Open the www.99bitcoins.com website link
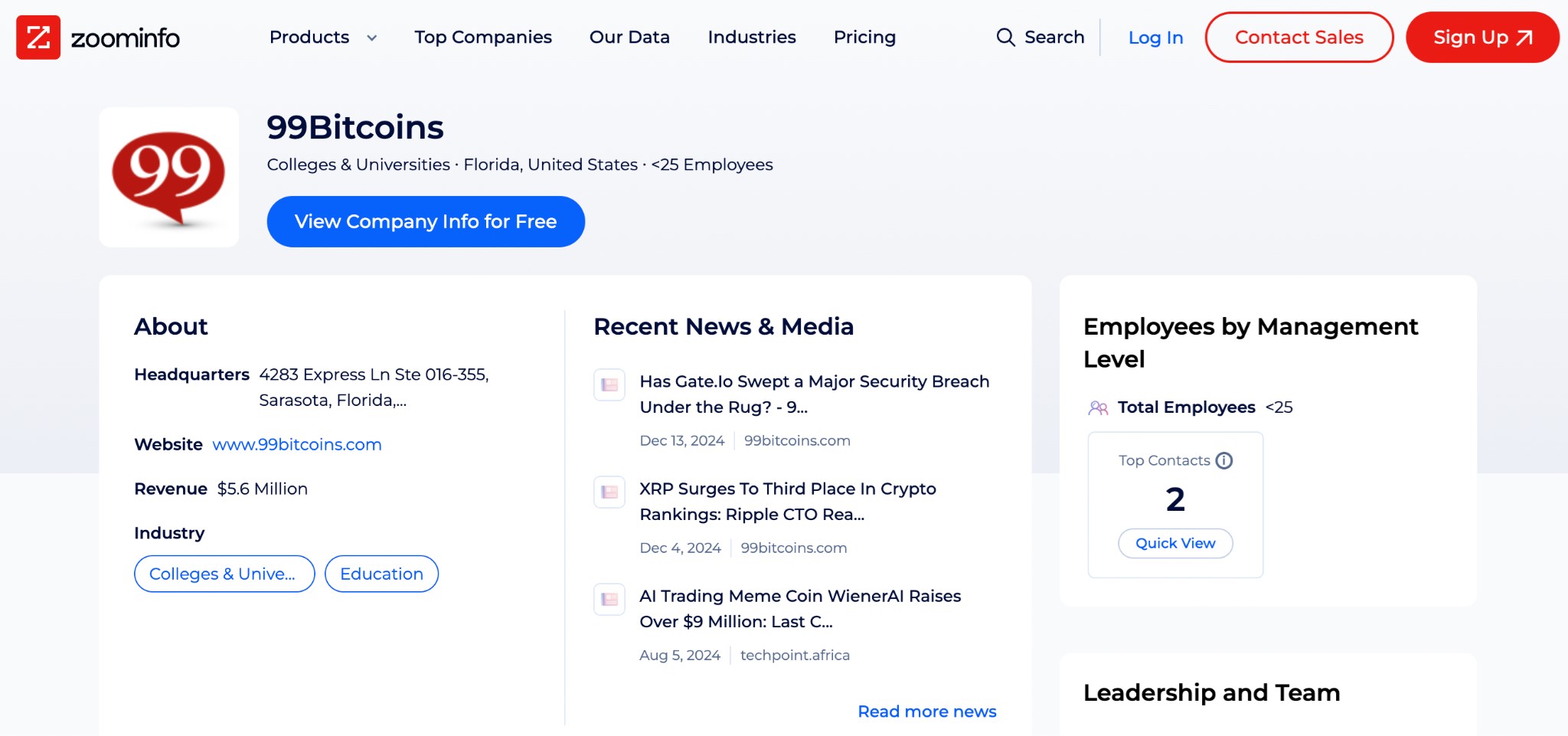Image resolution: width=1568 pixels, height=736 pixels. pyautogui.click(x=297, y=444)
